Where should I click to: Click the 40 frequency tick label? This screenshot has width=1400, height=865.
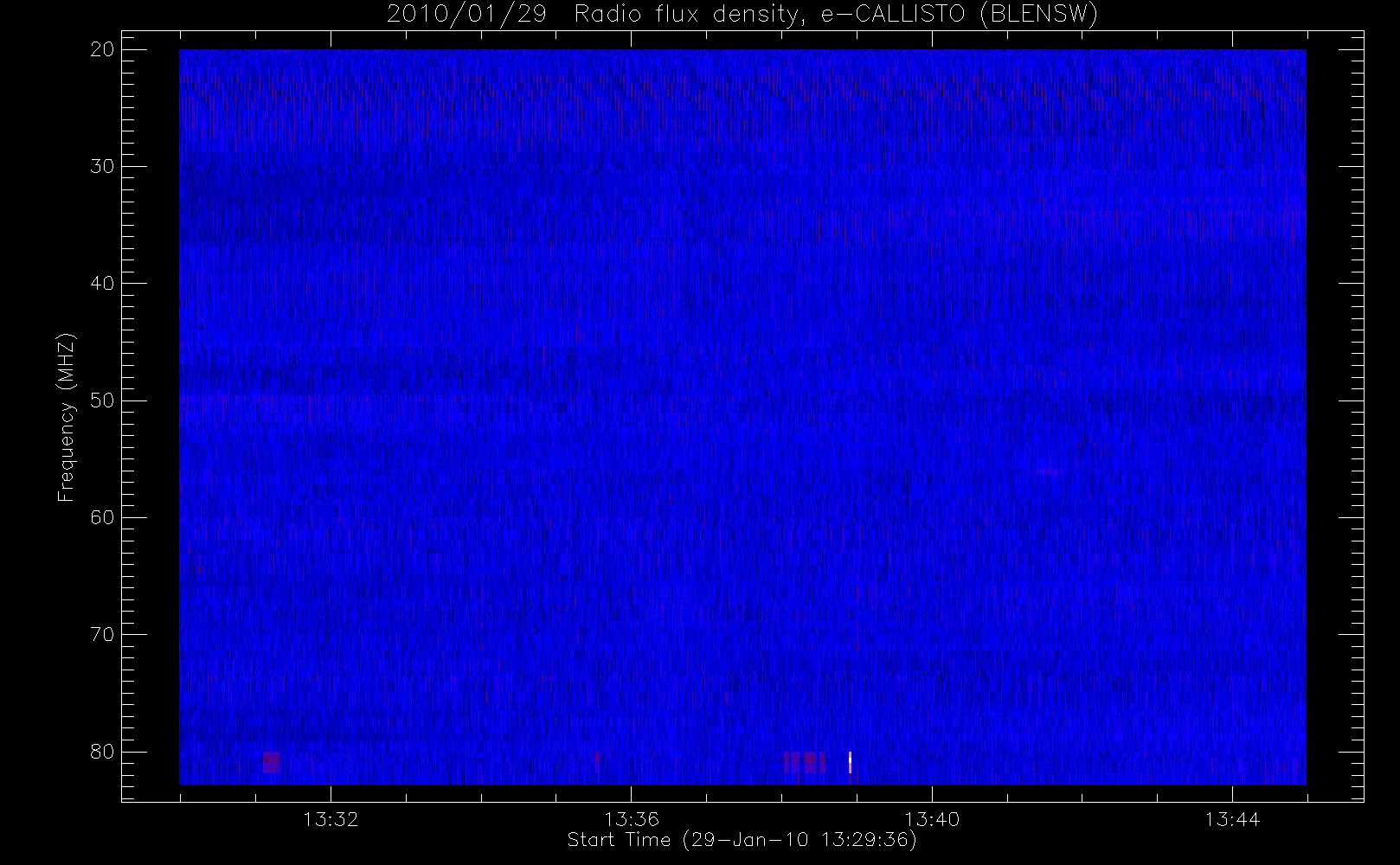coord(102,283)
